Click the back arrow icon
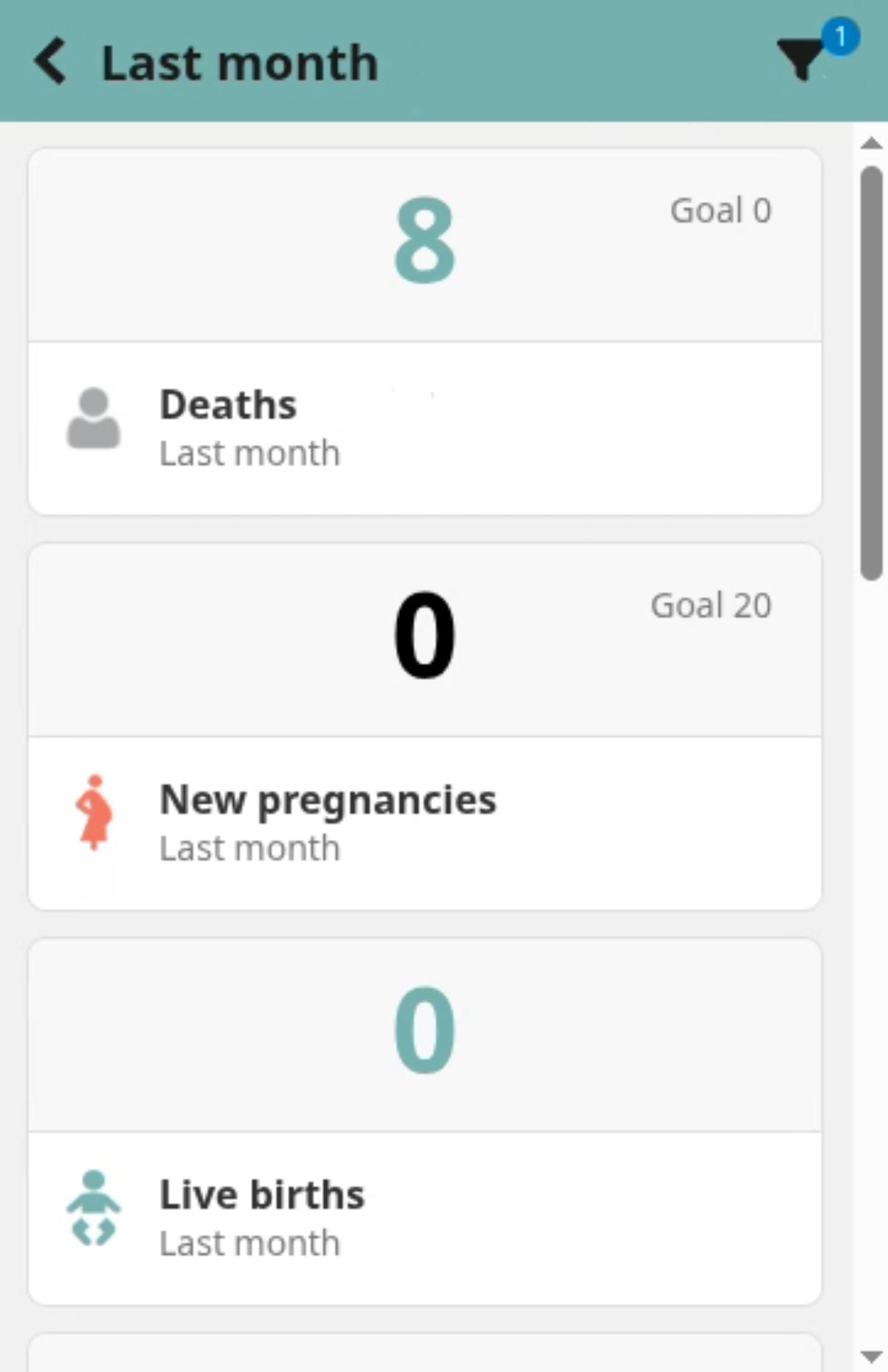The image size is (888, 1372). (50, 61)
